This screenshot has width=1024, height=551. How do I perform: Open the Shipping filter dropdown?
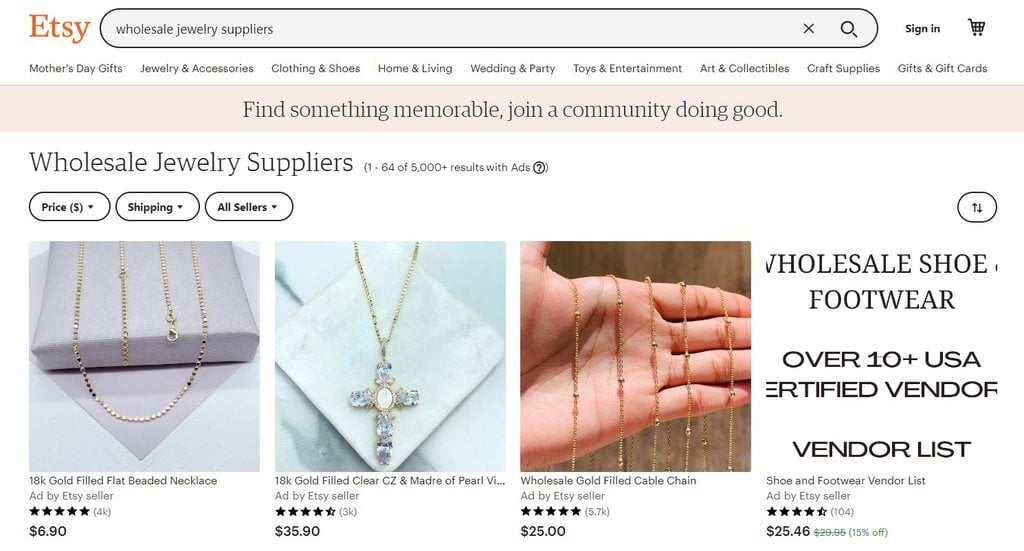tap(156, 207)
